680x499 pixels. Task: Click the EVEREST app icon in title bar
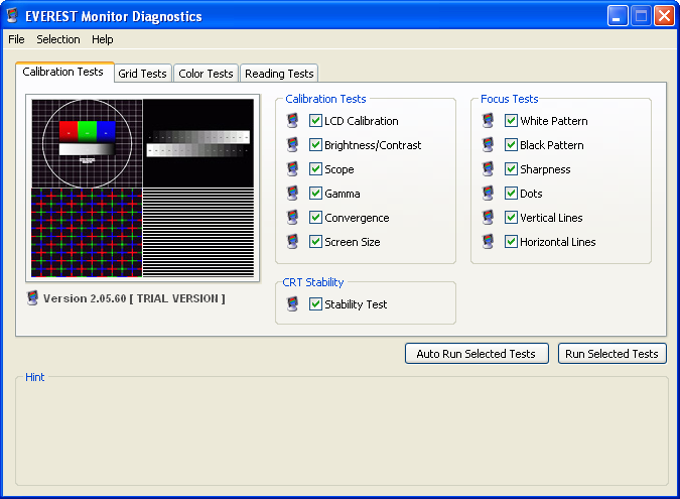(13, 16)
